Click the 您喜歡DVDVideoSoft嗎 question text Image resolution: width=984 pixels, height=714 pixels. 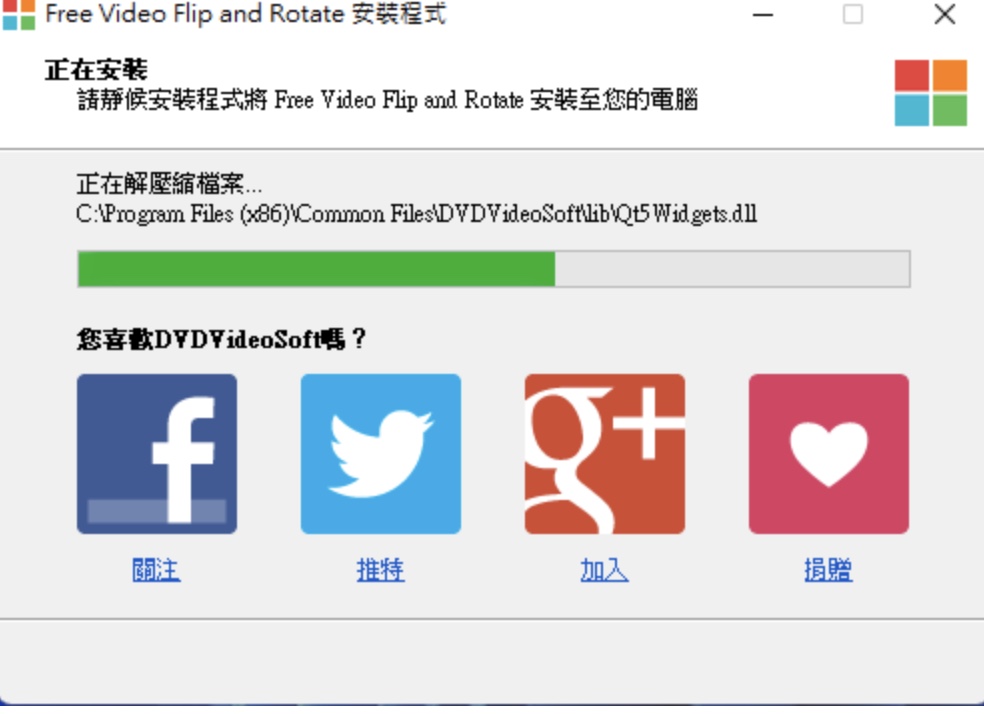click(222, 339)
